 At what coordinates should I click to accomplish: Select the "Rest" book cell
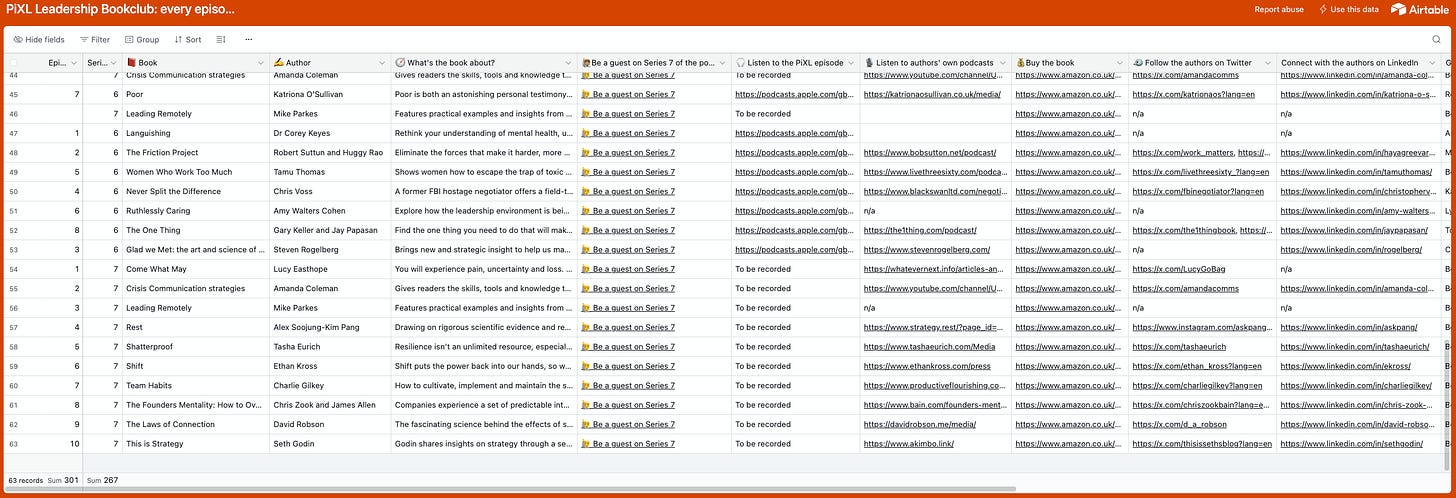[x=196, y=327]
